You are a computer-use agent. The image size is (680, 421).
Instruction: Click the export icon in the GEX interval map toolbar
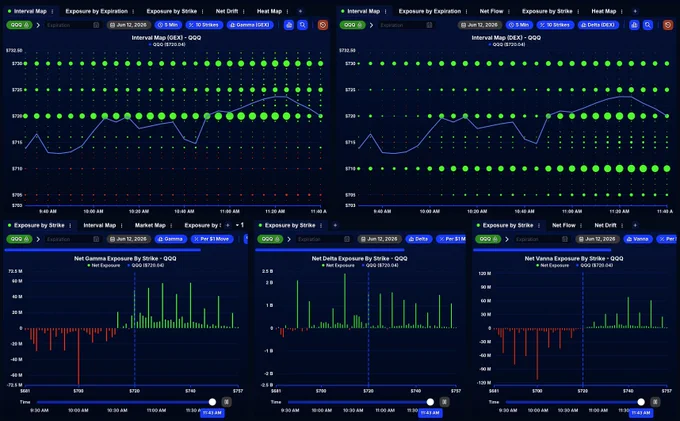pos(289,25)
